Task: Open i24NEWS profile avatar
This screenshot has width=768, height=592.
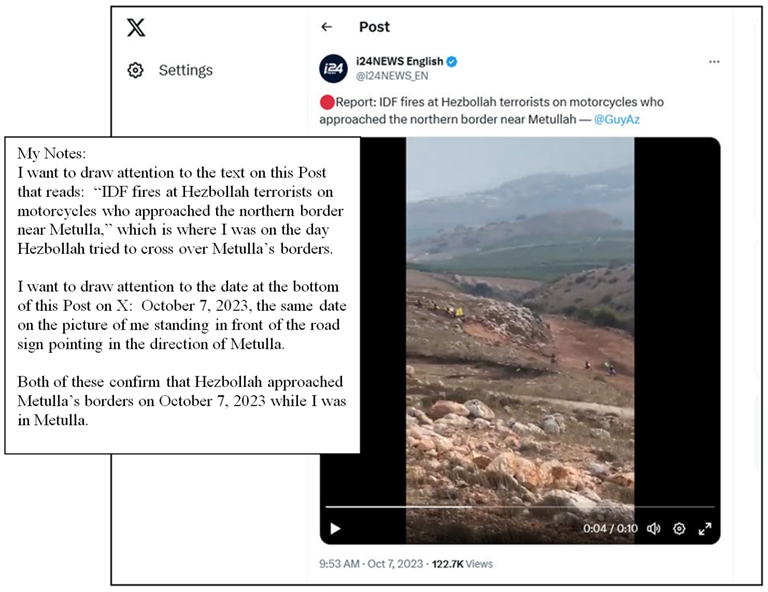Action: click(x=334, y=69)
